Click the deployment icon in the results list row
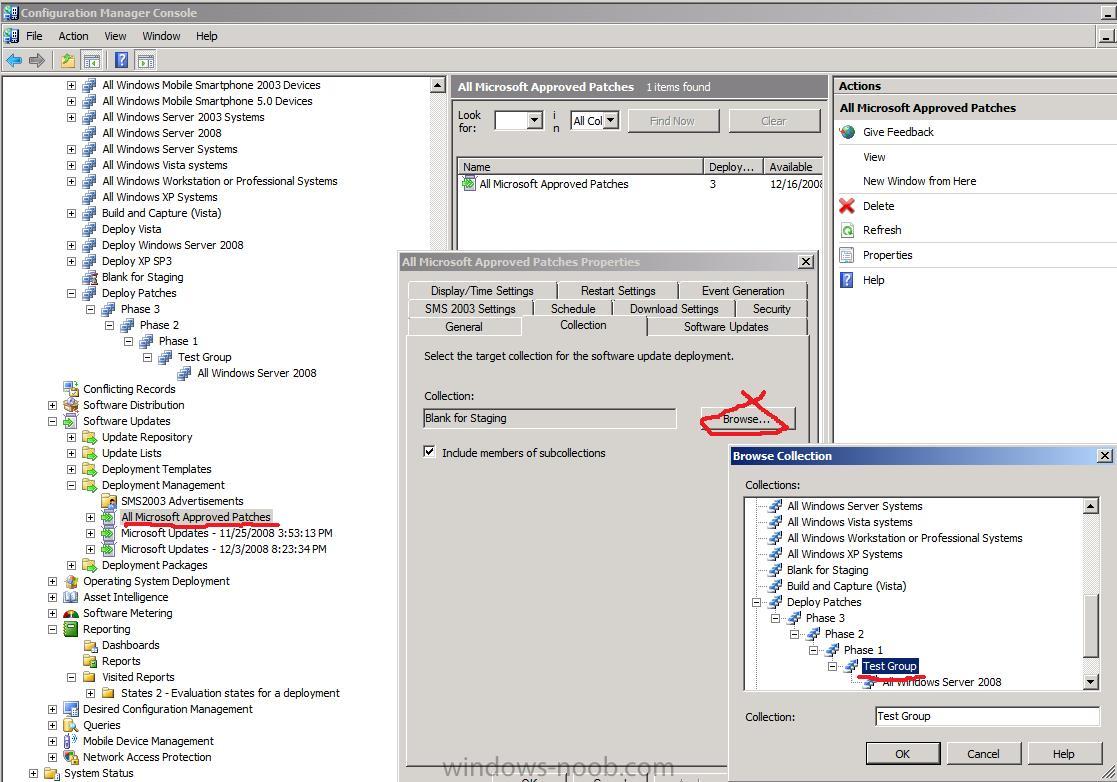 (469, 184)
